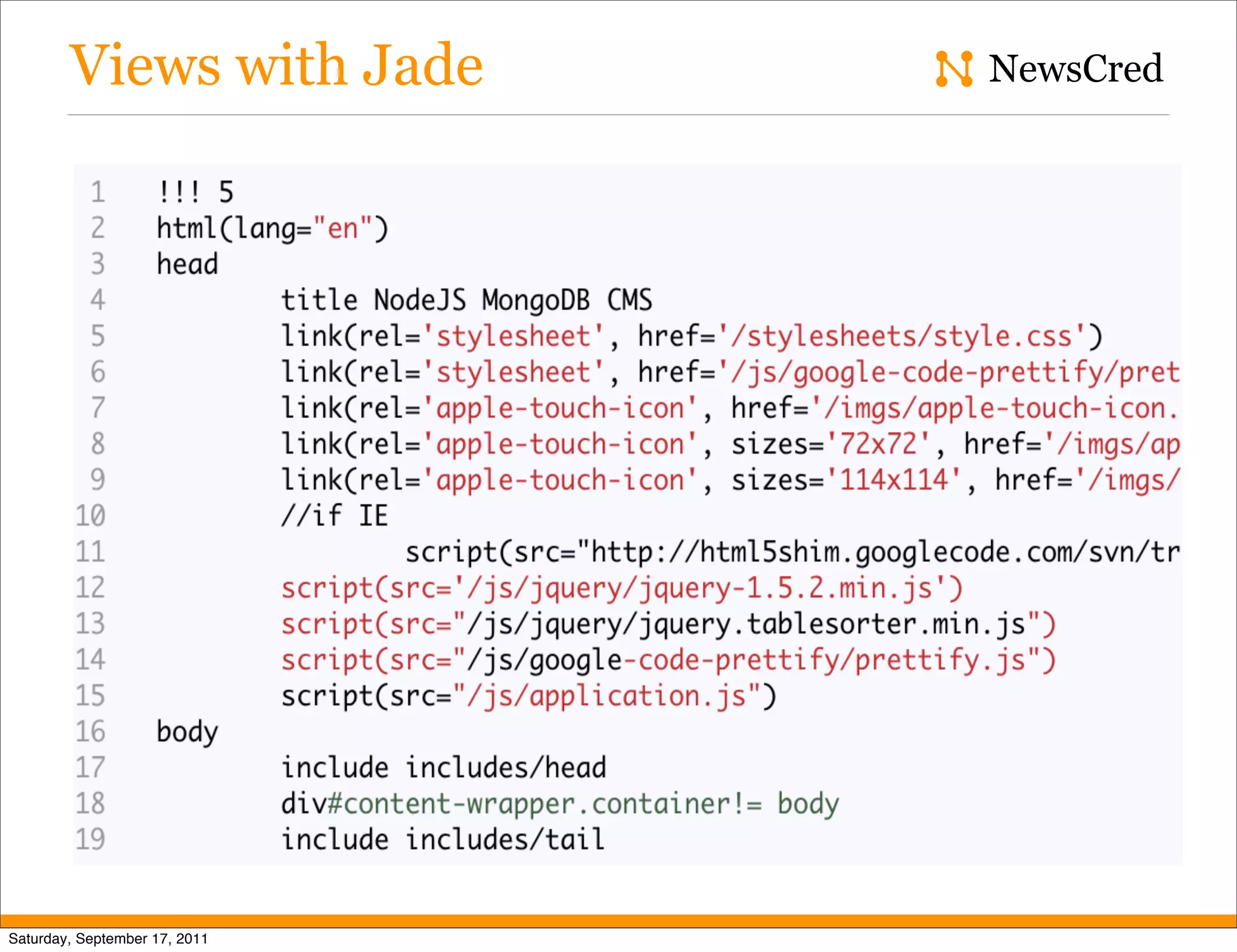Click include includes/head line
1237x952 pixels.
[443, 768]
